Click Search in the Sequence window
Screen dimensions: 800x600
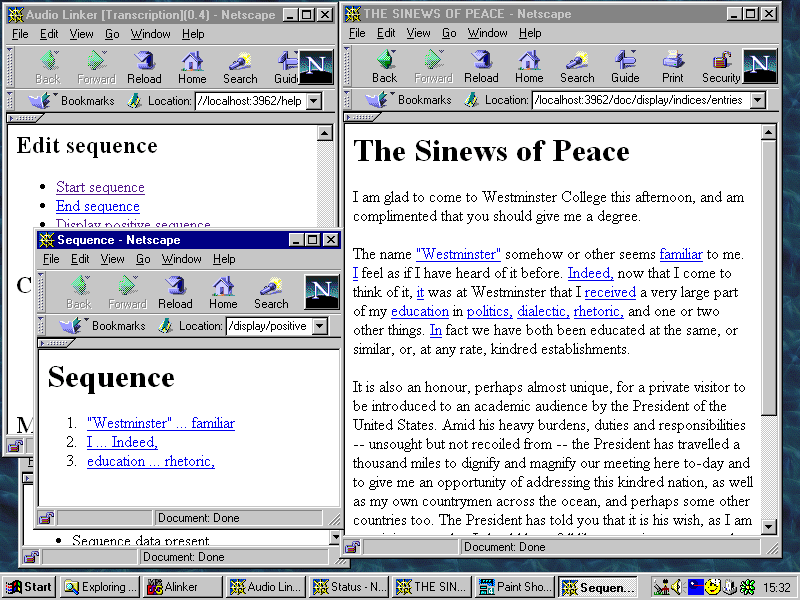[x=271, y=292]
